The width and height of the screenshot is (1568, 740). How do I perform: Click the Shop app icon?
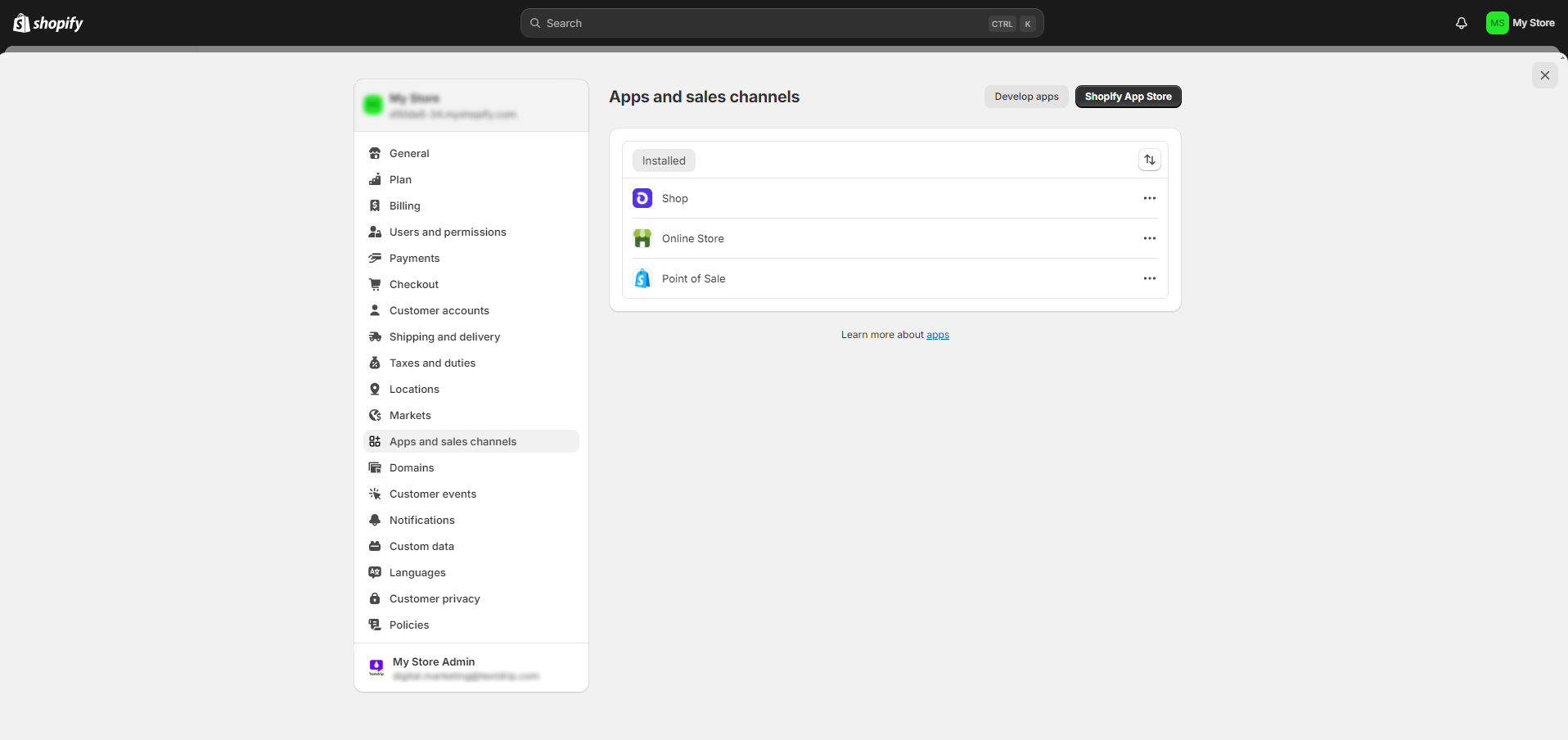pyautogui.click(x=642, y=197)
